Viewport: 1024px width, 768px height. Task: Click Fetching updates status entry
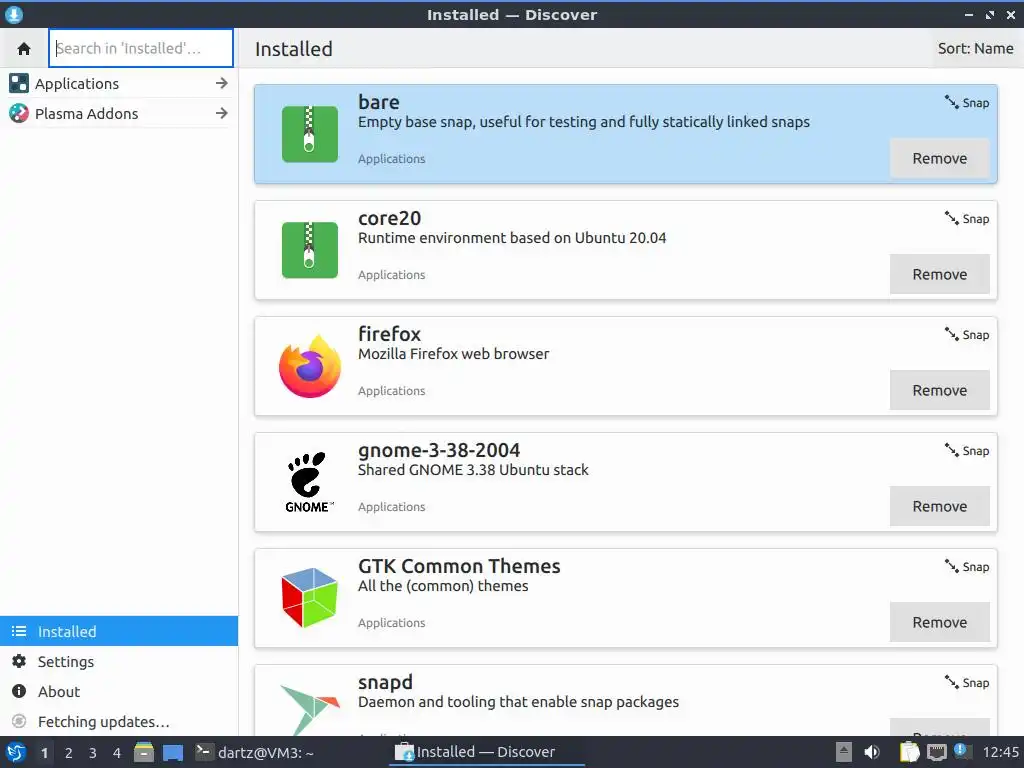119,722
